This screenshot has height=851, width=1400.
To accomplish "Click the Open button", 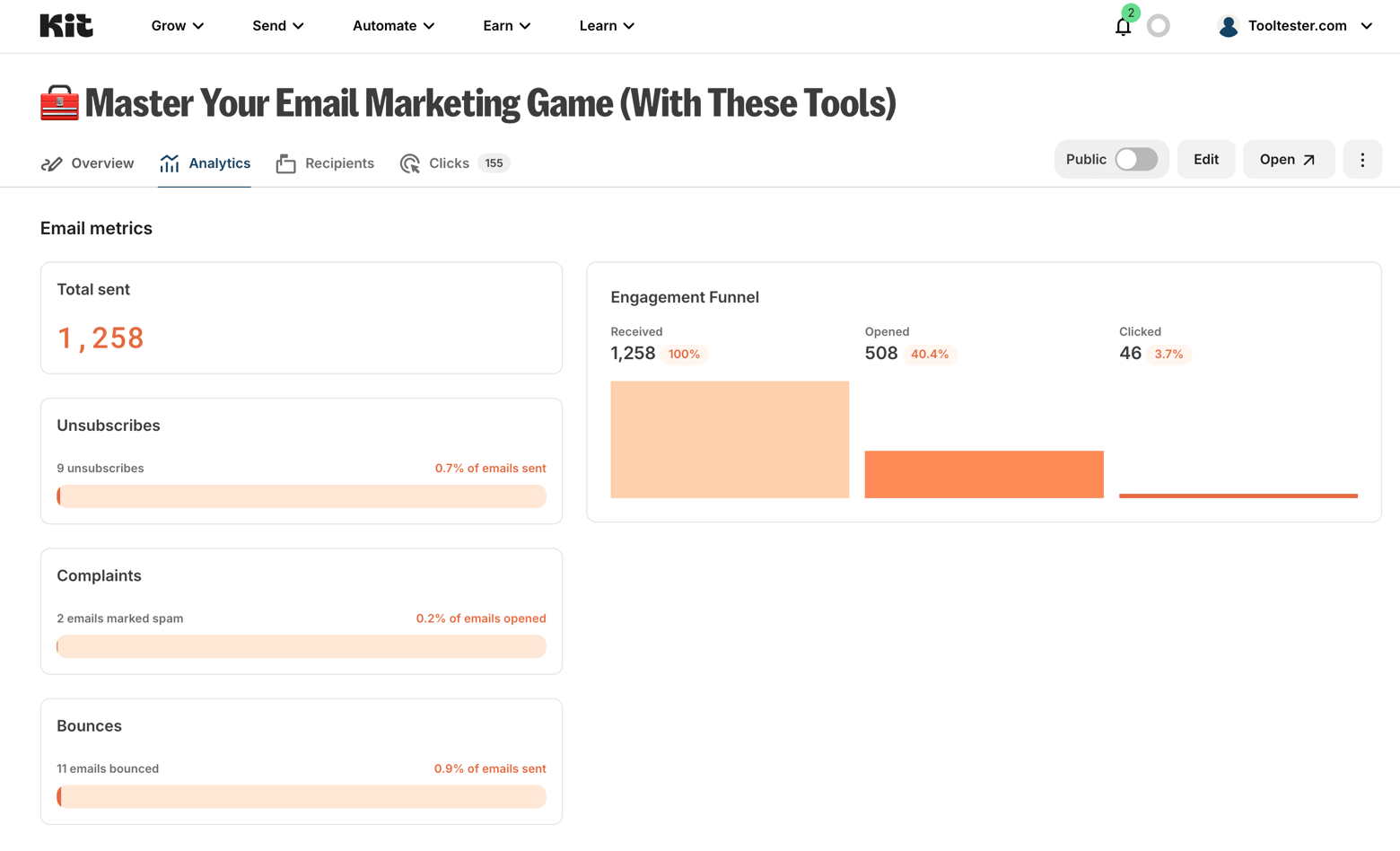I will 1288,160.
